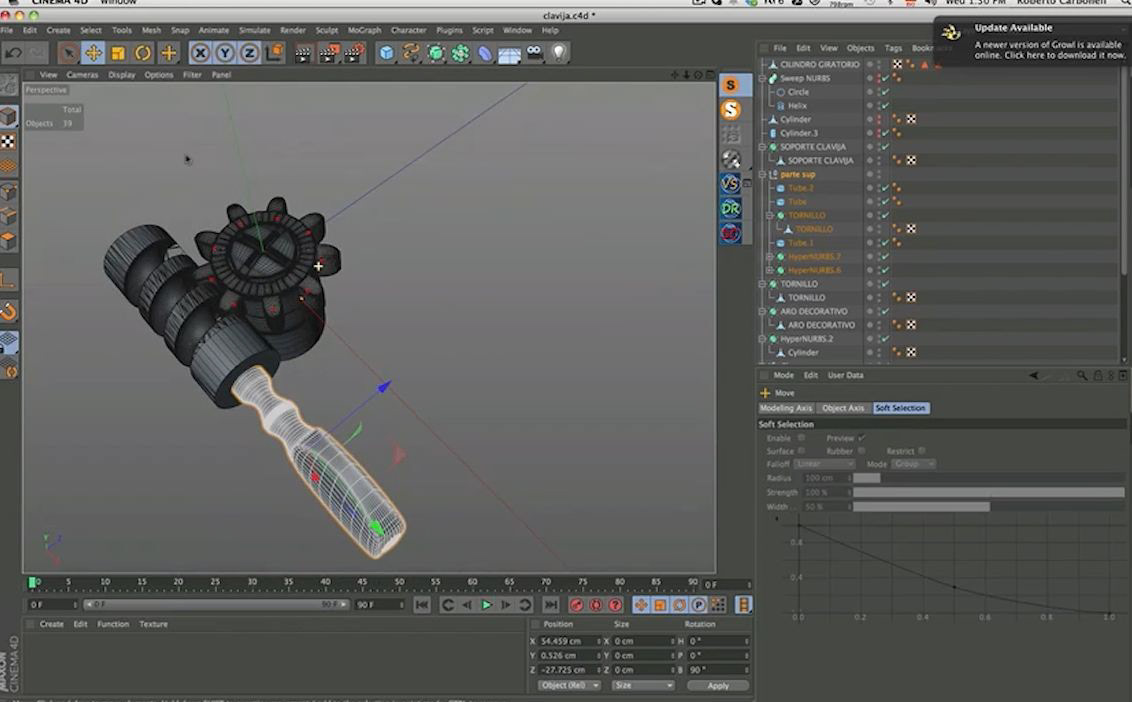Open the Sculpt menu
Viewport: 1132px width, 702px height.
tap(326, 30)
